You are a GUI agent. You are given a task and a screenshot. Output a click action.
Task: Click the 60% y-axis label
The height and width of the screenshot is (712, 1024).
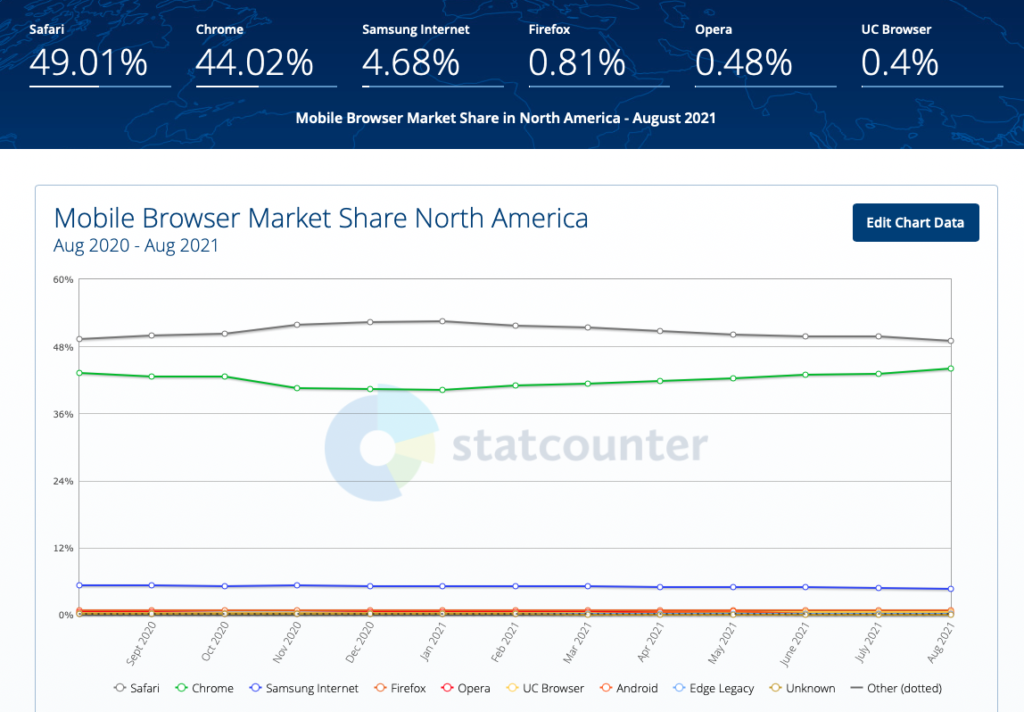point(63,280)
